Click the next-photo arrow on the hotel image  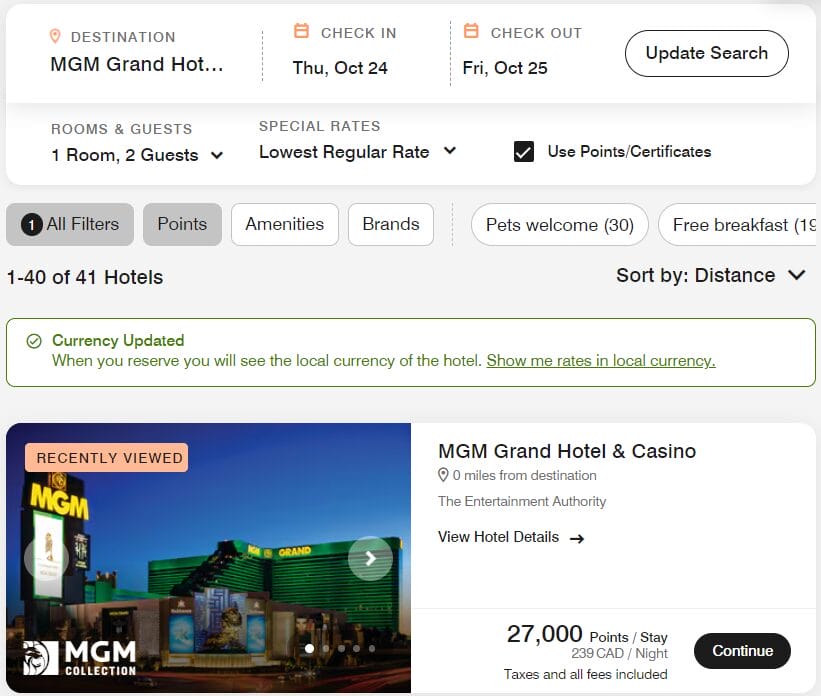click(370, 558)
